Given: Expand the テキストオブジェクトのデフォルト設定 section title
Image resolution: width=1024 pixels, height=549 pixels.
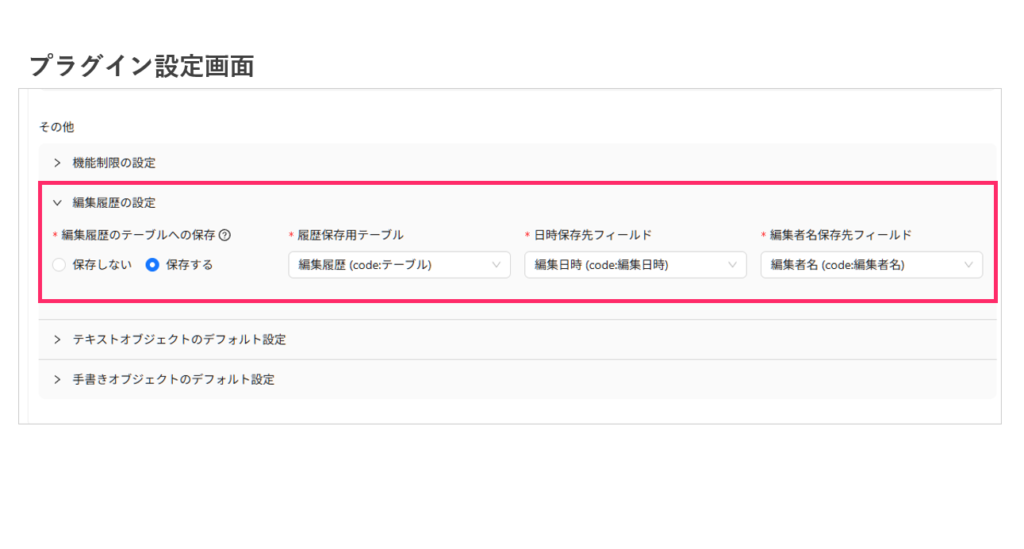Looking at the screenshot, I should (179, 340).
